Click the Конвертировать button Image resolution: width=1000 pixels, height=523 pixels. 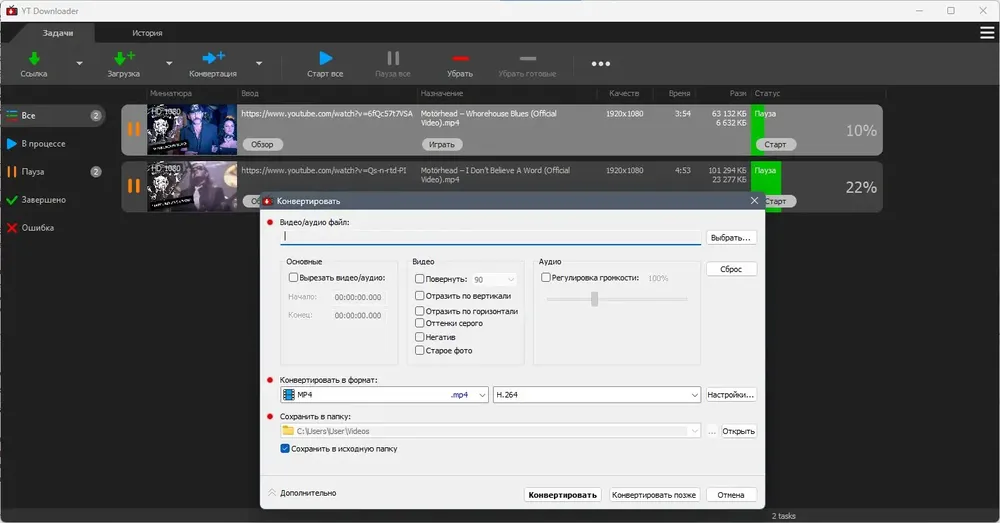(562, 495)
